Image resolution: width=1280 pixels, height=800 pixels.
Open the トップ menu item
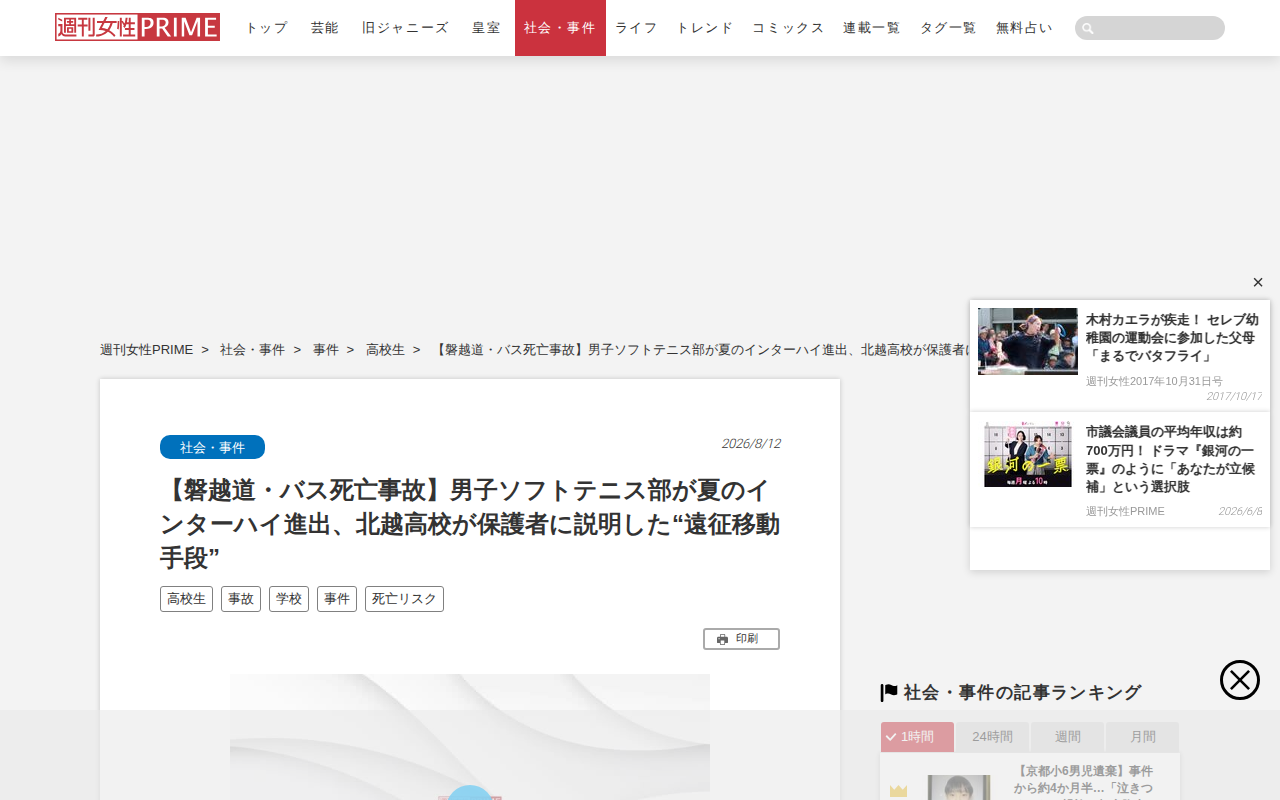266,28
